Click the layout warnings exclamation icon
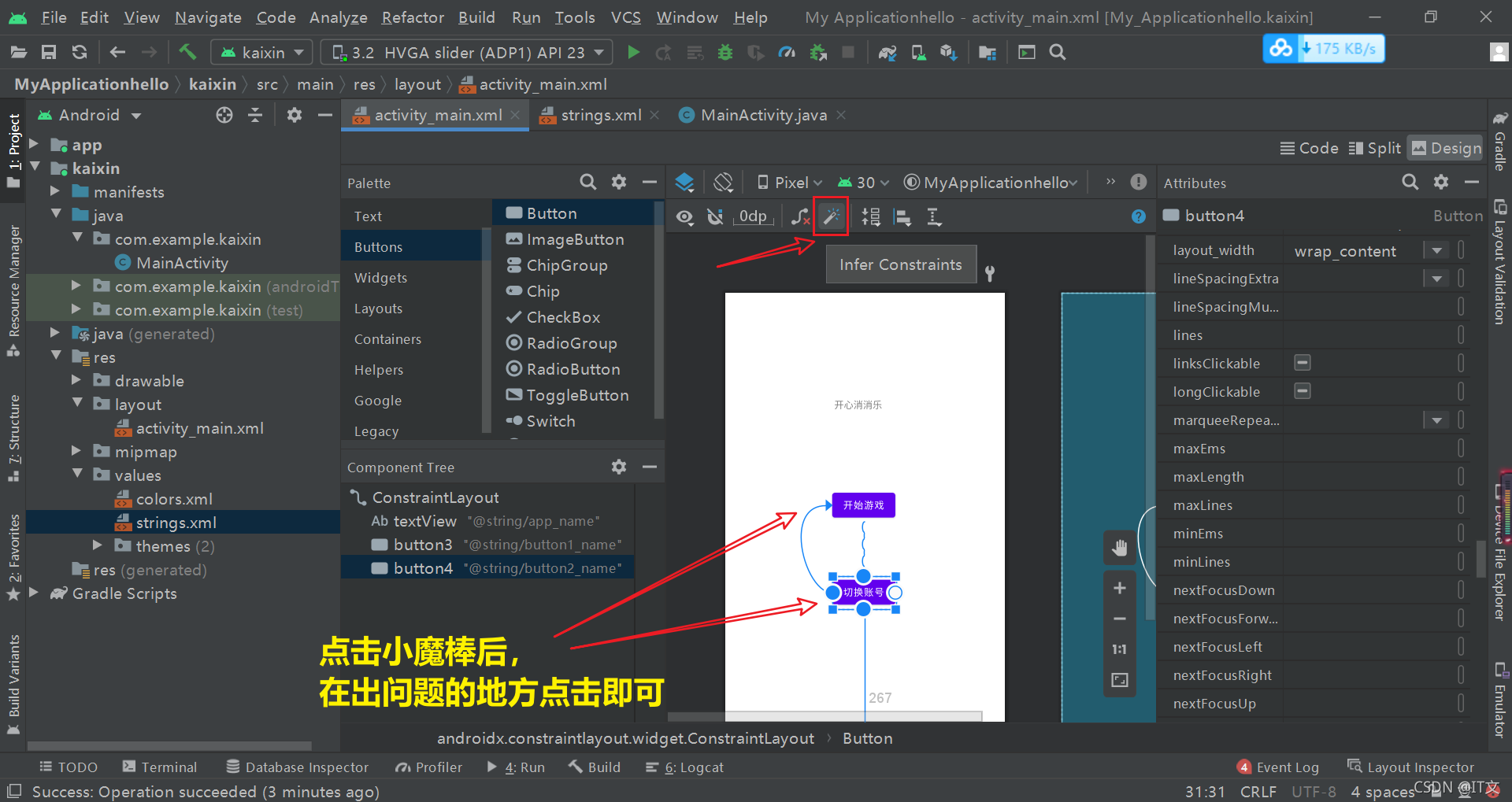This screenshot has height=802, width=1512. (1138, 182)
